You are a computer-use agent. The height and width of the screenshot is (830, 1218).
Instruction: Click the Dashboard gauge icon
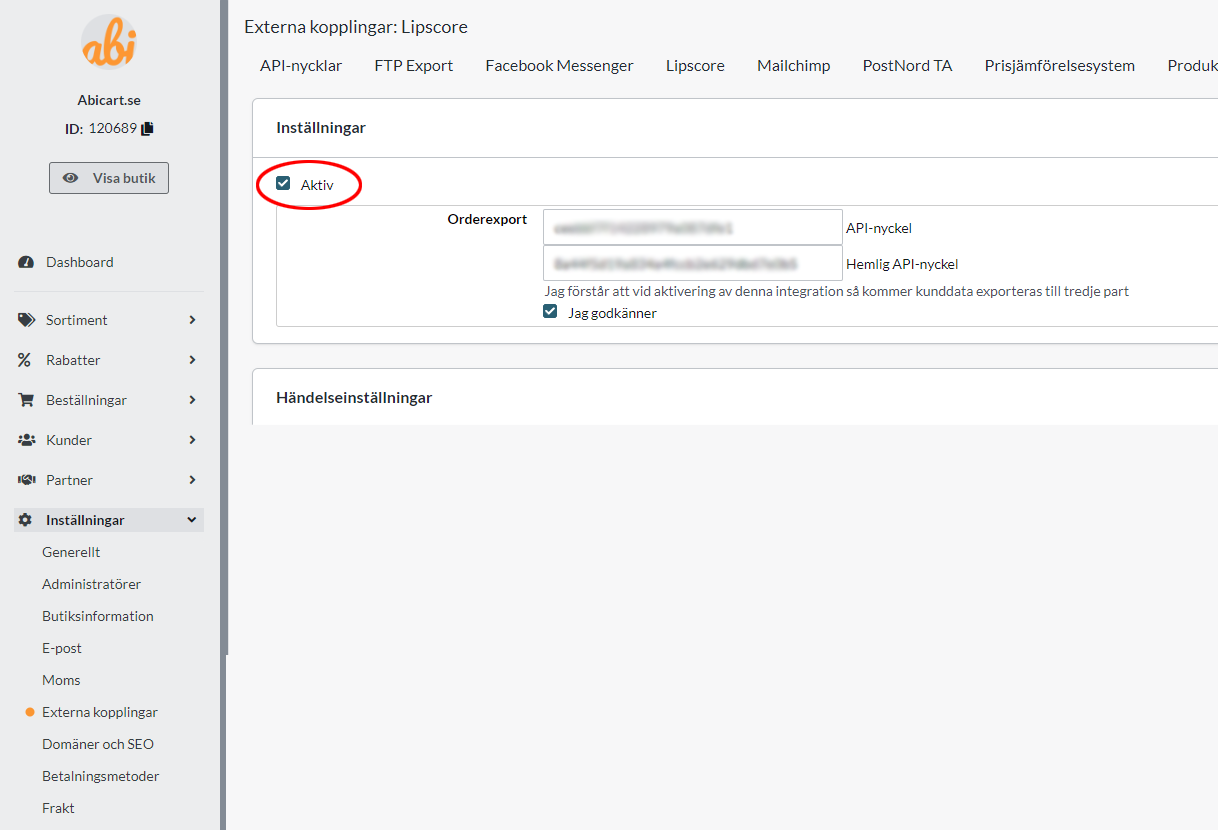pos(26,262)
